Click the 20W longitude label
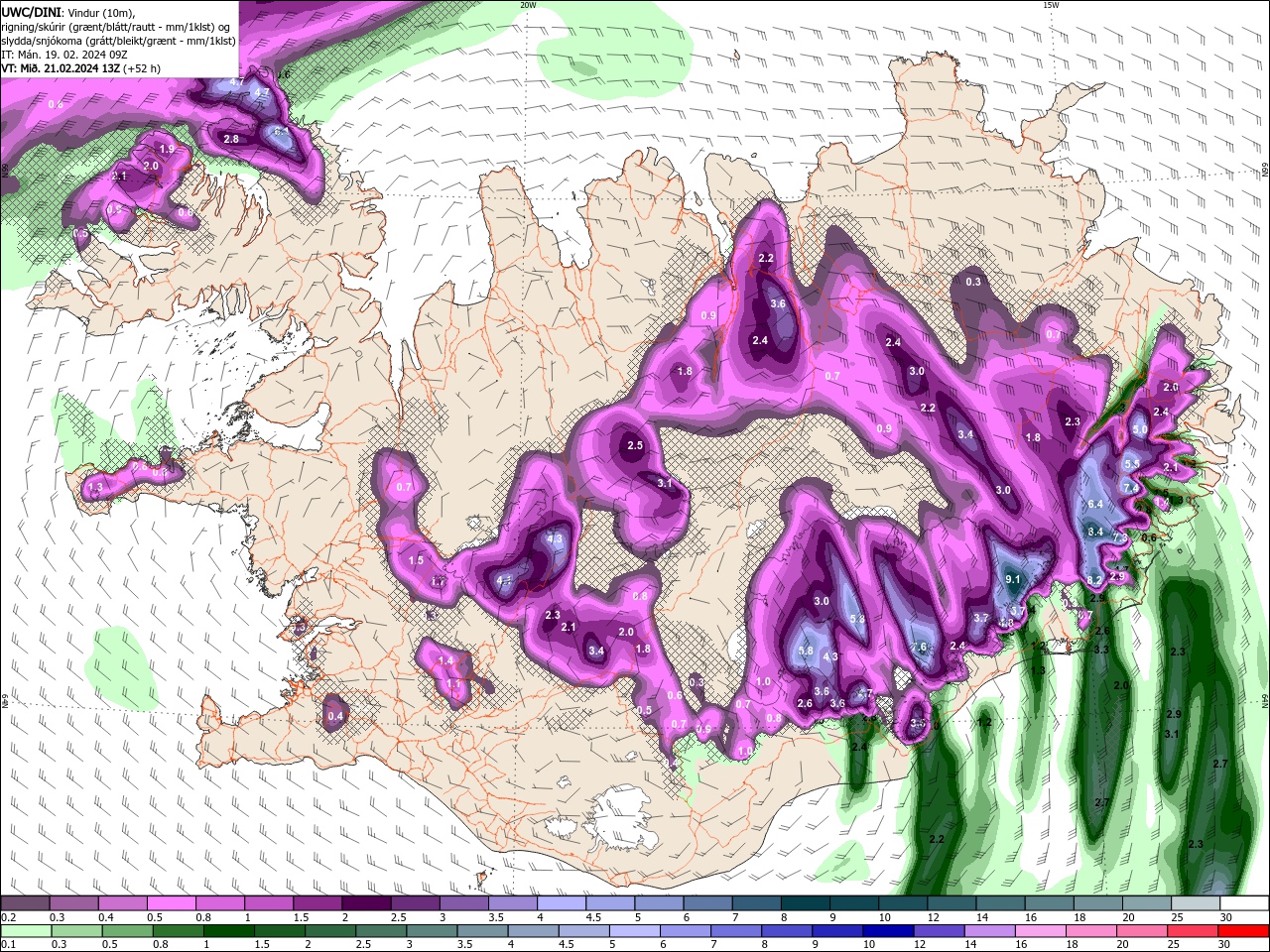Viewport: 1270px width, 952px height. [528, 4]
